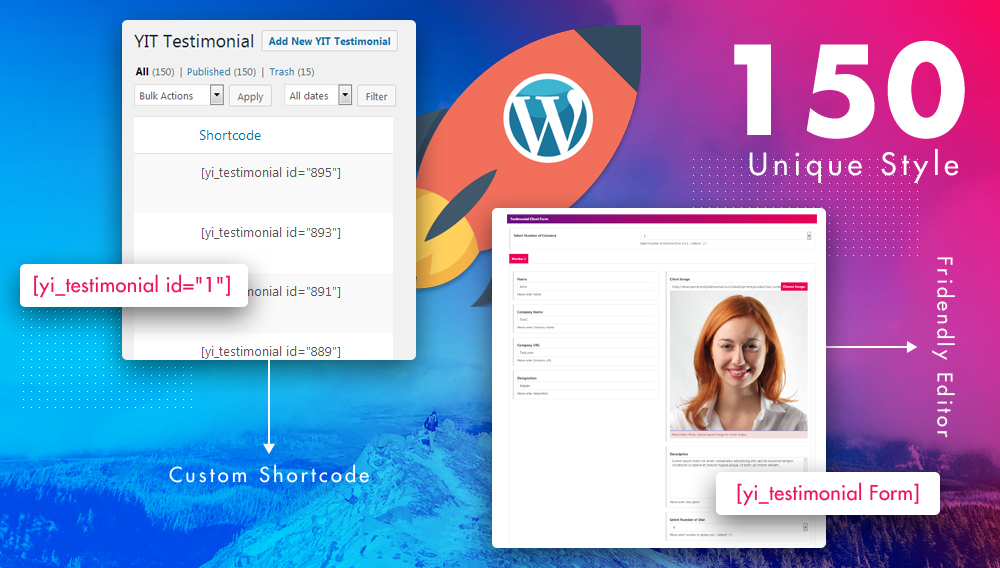
Task: Click the WordPress logo on the rocket
Action: click(548, 118)
